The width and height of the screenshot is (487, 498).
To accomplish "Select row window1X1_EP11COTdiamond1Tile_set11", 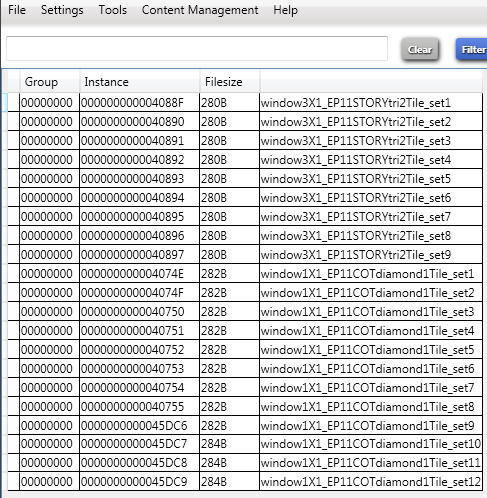I will point(245,463).
